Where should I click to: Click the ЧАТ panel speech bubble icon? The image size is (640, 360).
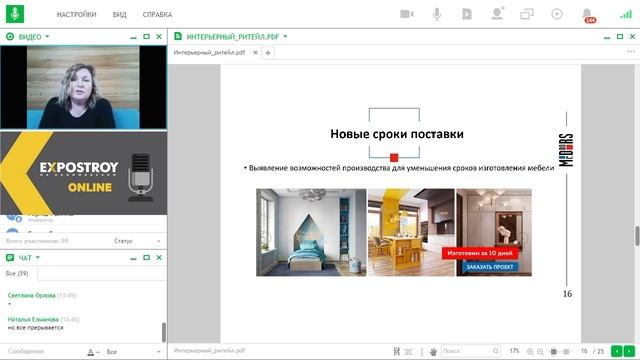coord(10,258)
